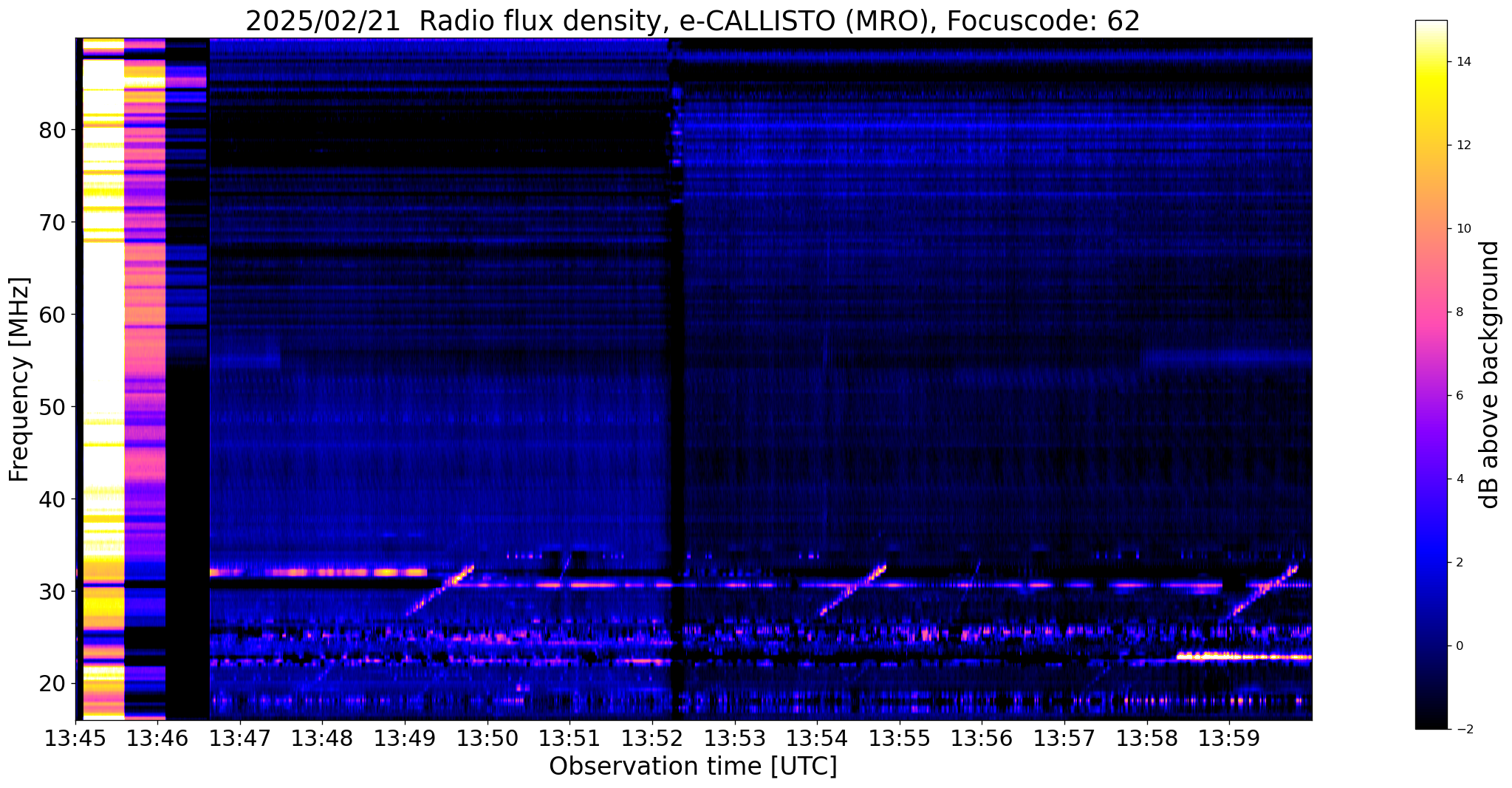Click the colorbar tick label 4
This screenshot has width=1512, height=788.
(x=1459, y=479)
